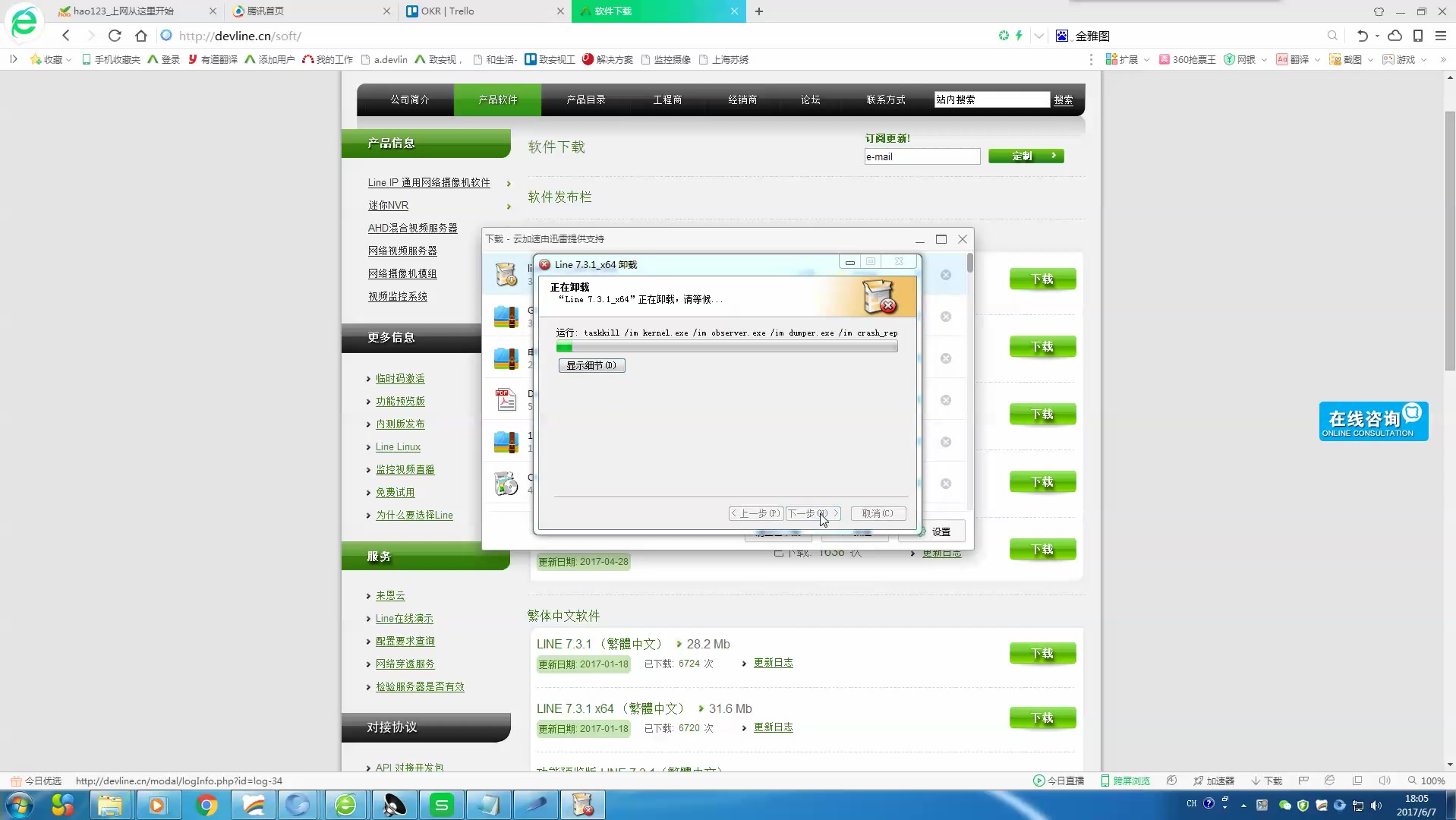
Task: Open the 来恩云 service link
Action: tap(390, 595)
